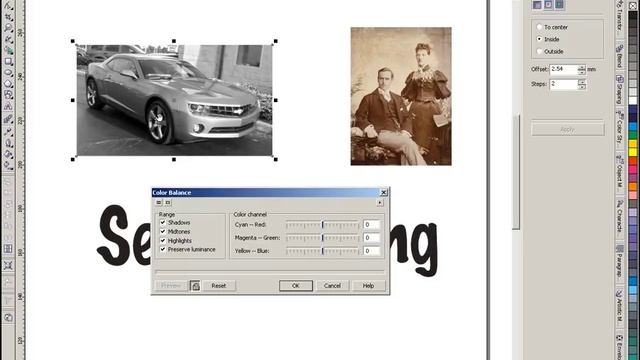Switch Color Balance to dual preview windows

coord(159,202)
